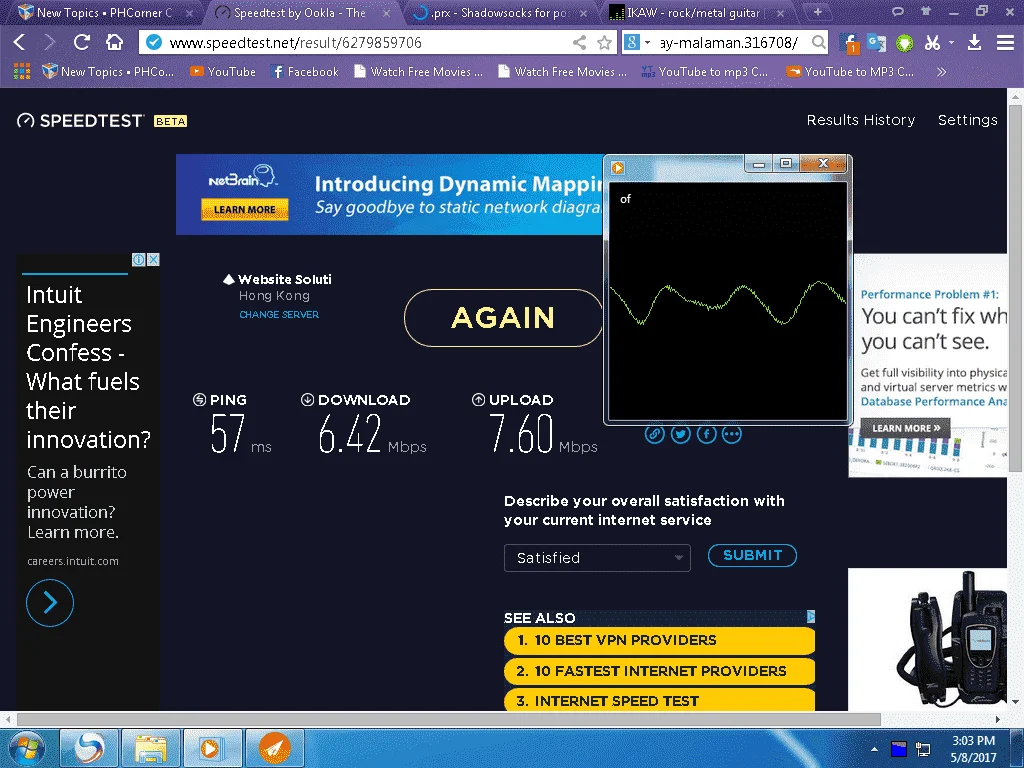This screenshot has width=1024, height=768.
Task: Open YouTube bookmark
Action: point(223,72)
